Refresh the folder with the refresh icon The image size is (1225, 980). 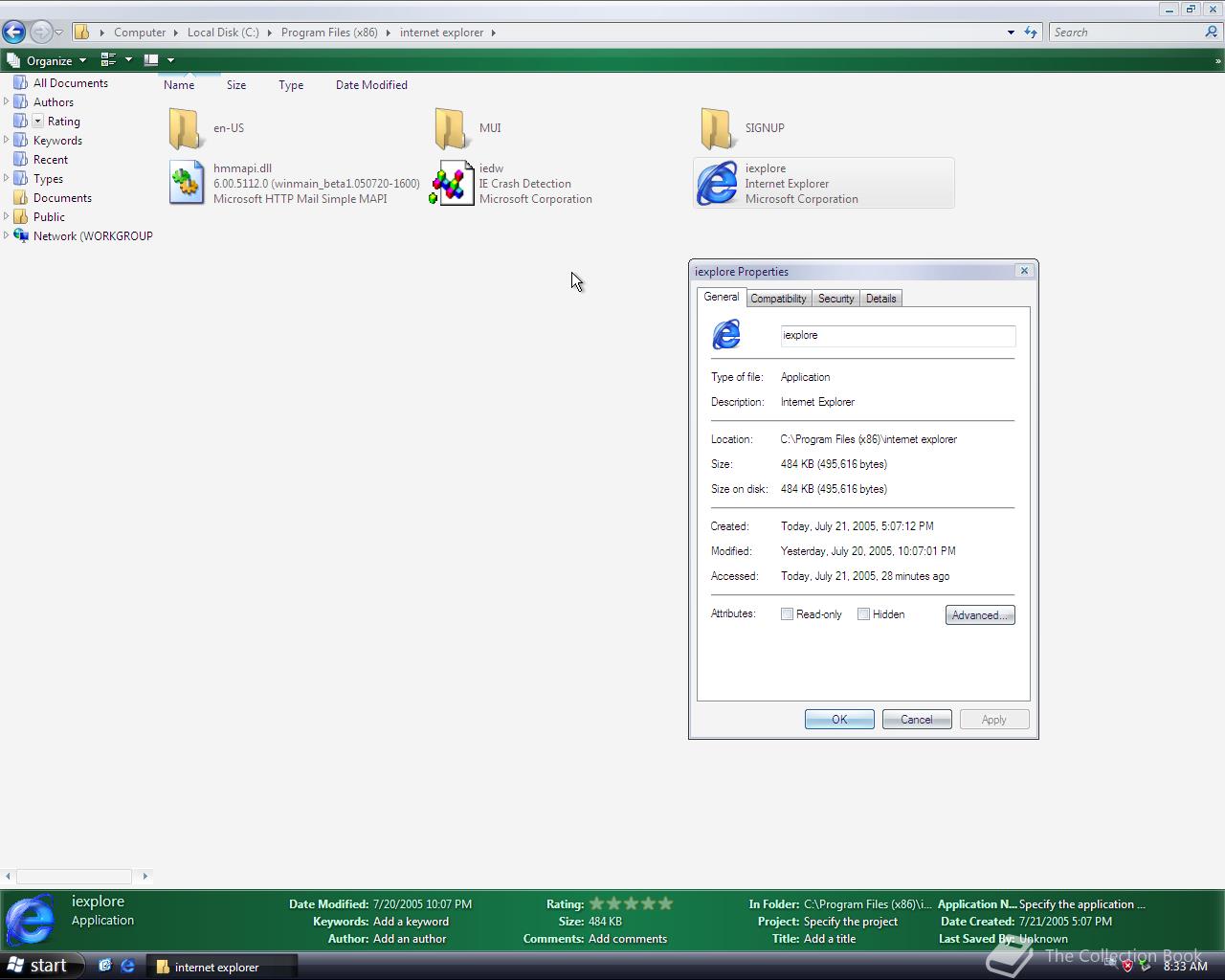point(1031,33)
